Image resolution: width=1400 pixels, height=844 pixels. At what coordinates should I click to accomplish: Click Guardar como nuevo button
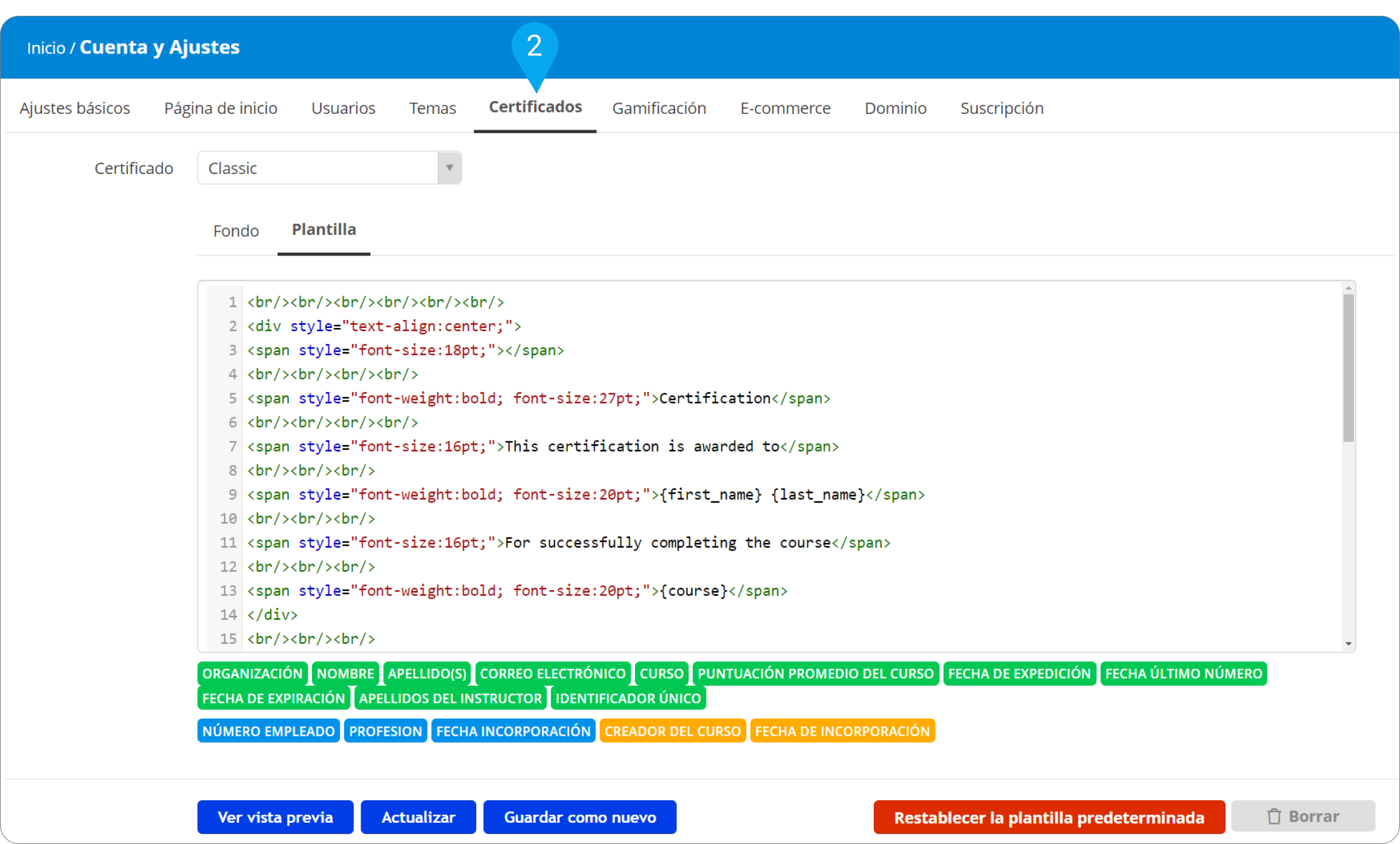pyautogui.click(x=580, y=817)
